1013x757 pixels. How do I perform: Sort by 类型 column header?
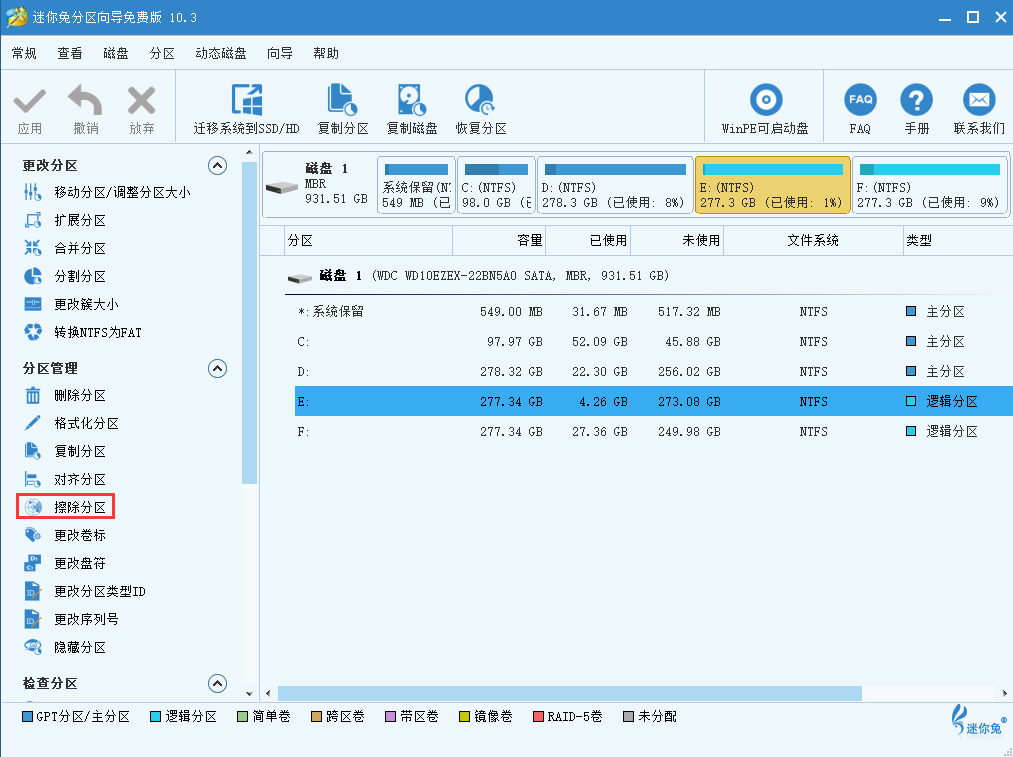(x=957, y=241)
